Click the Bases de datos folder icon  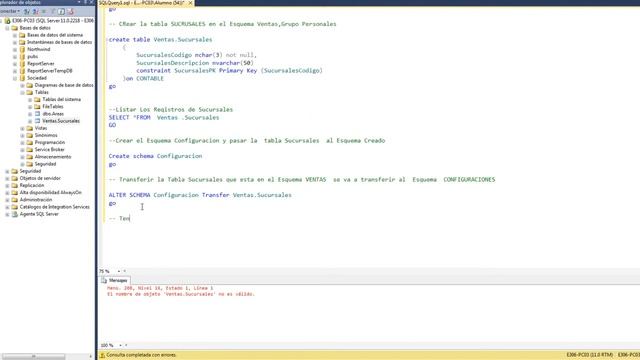15,28
